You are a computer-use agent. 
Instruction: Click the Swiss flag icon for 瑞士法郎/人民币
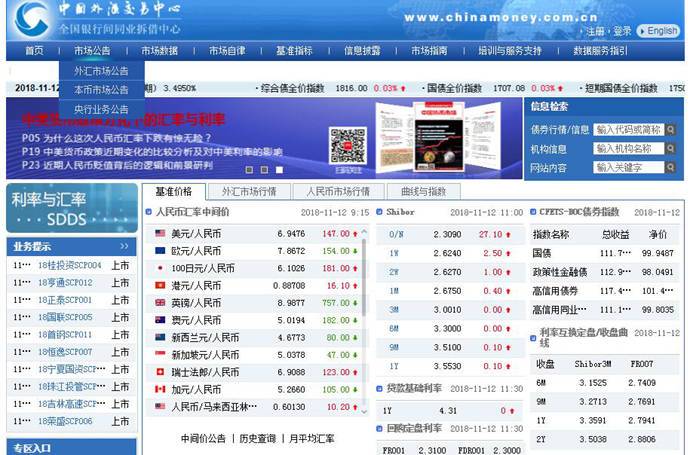[160, 372]
